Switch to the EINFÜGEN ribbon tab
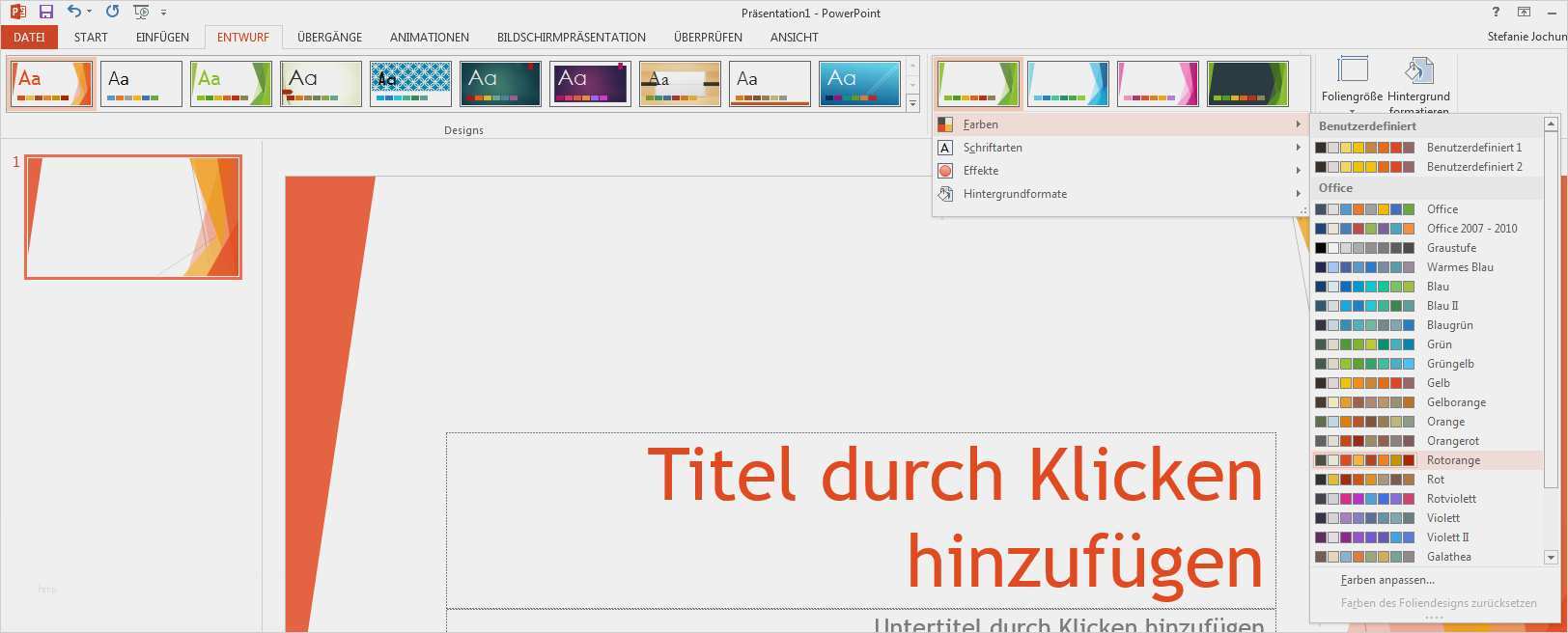Viewport: 1568px width, 633px height. pyautogui.click(x=162, y=38)
